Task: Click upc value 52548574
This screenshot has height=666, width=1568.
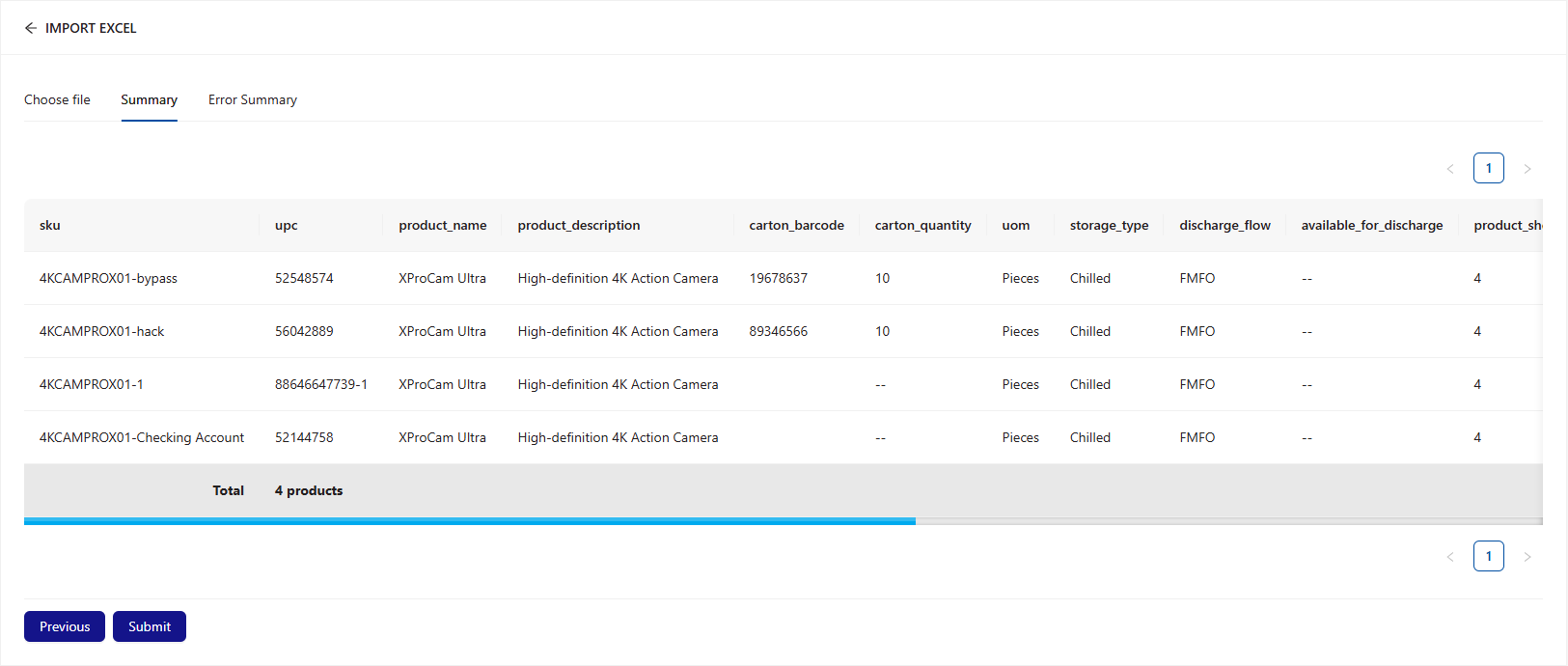Action: pos(304,278)
